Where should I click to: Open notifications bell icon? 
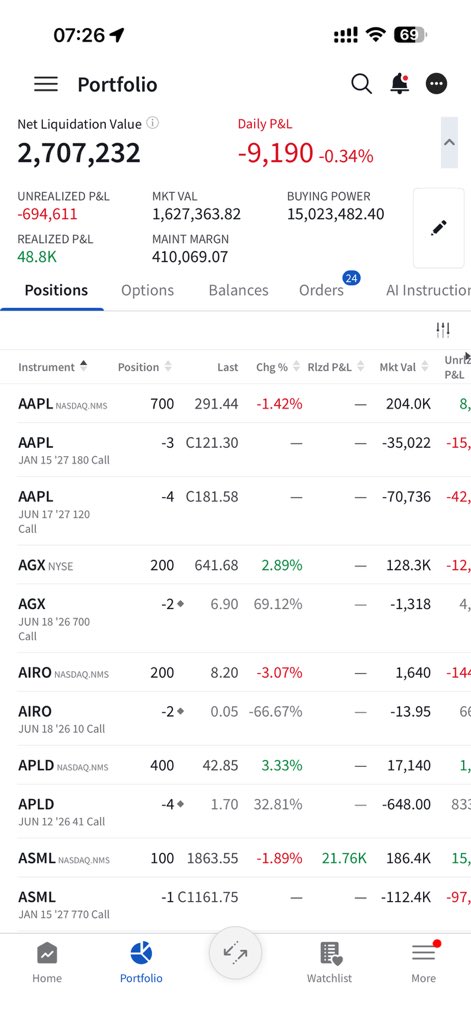(399, 84)
